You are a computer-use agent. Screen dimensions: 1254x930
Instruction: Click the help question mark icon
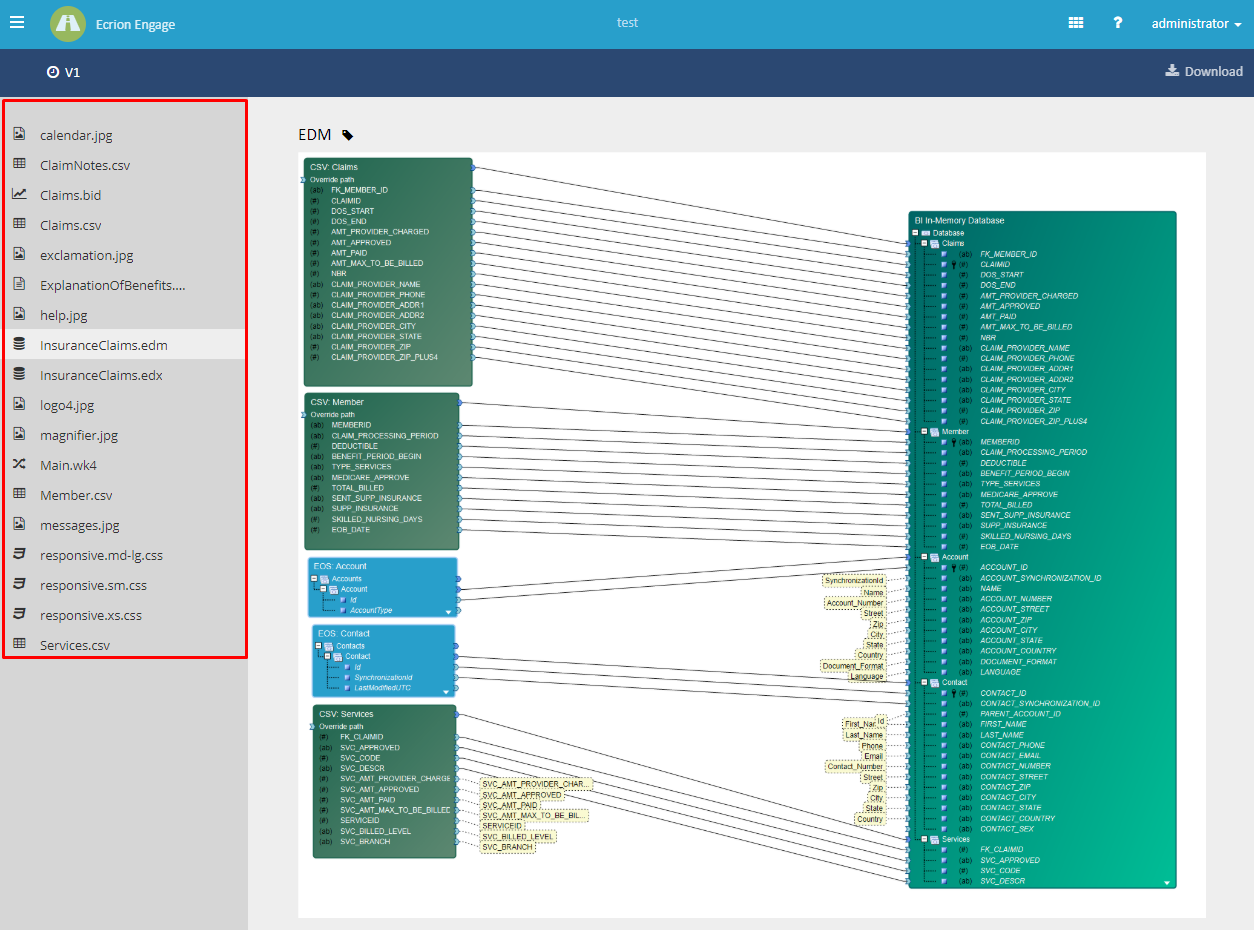(x=1118, y=23)
